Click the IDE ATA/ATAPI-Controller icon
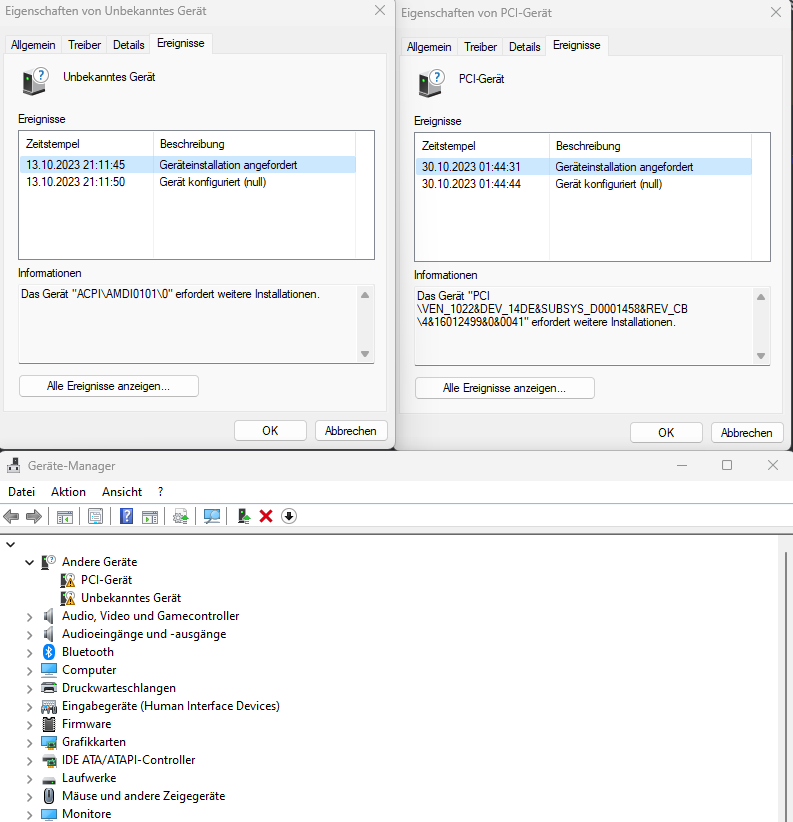Viewport: 793px width, 822px height. tap(49, 761)
